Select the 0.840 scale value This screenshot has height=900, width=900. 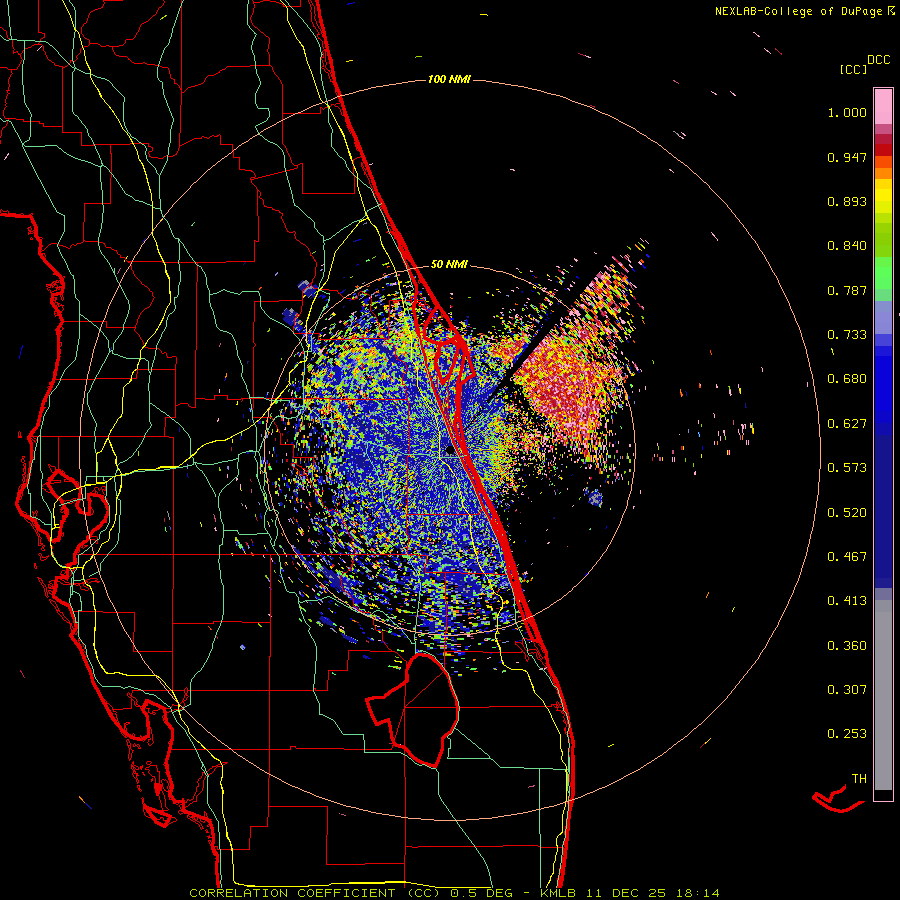click(x=847, y=246)
